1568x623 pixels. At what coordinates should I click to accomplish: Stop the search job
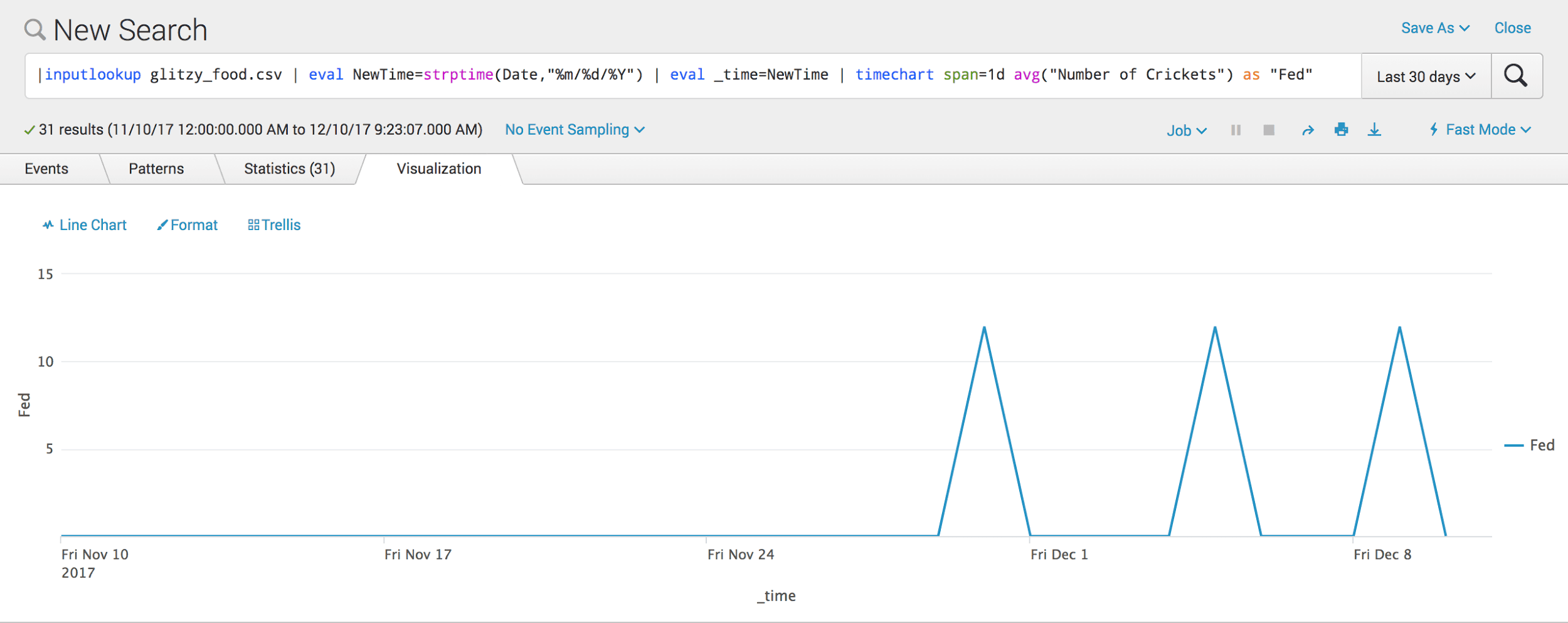coord(1269,130)
